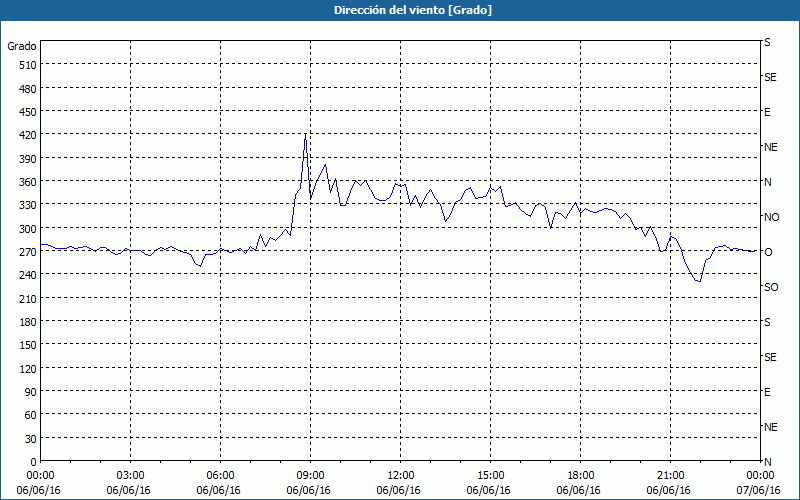The image size is (800, 500).
Task: Click the 'N' compass label level with 360
Action: 767,182
